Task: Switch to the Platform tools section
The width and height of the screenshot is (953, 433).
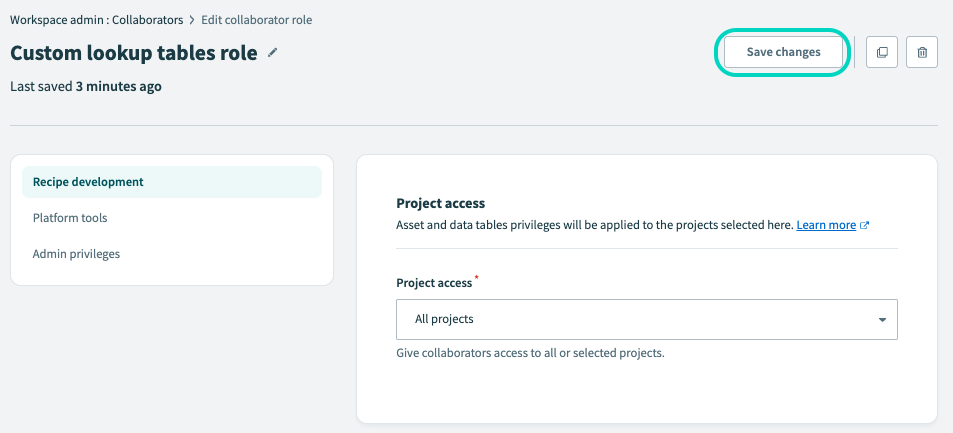Action: coord(70,218)
